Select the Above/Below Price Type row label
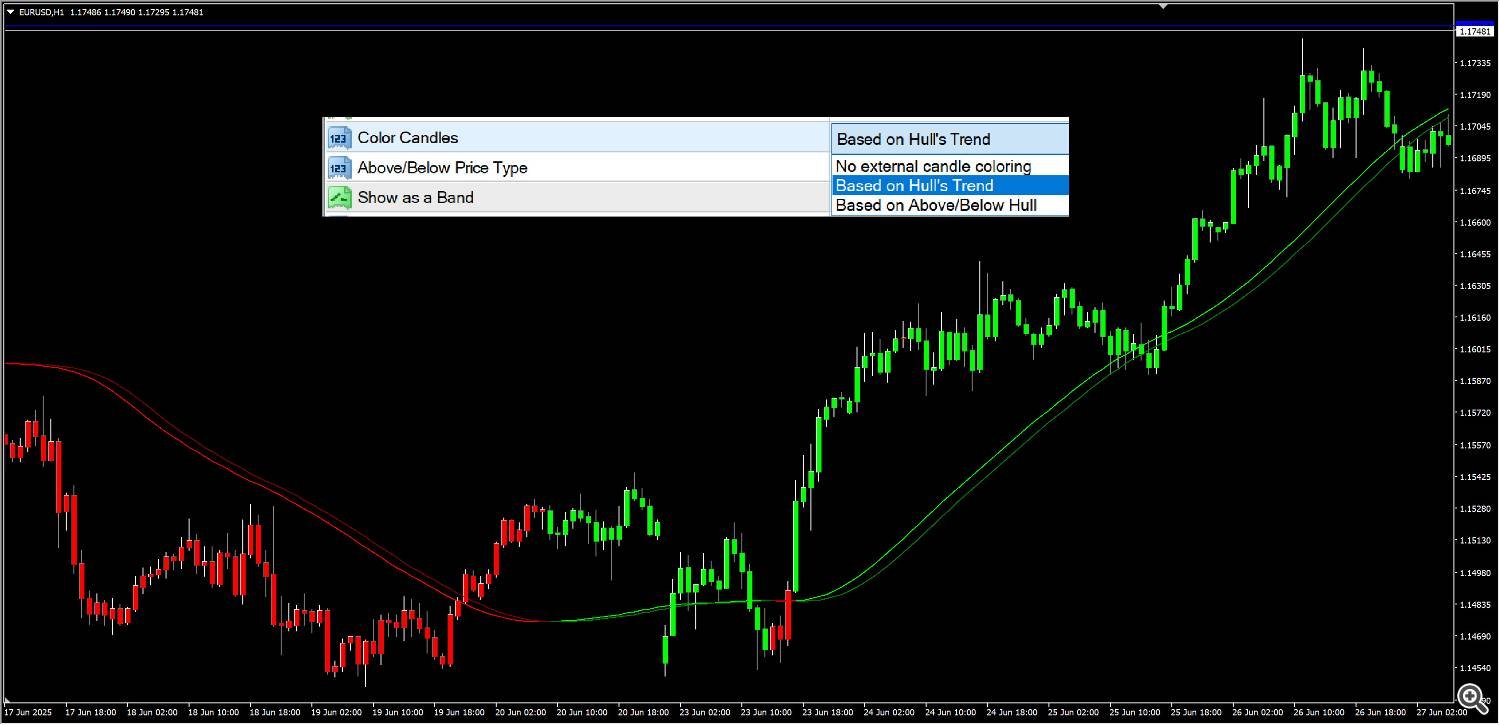Image resolution: width=1500 pixels, height=725 pixels. tap(442, 168)
